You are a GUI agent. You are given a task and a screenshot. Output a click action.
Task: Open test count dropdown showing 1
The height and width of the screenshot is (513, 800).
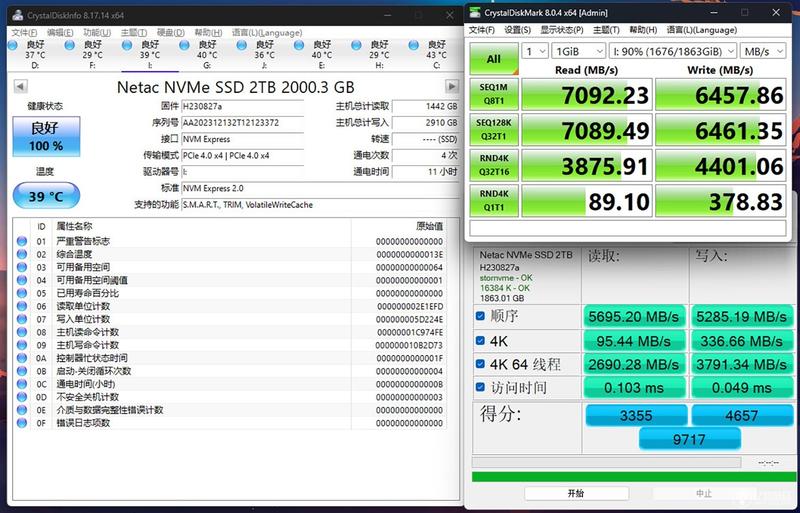(535, 51)
